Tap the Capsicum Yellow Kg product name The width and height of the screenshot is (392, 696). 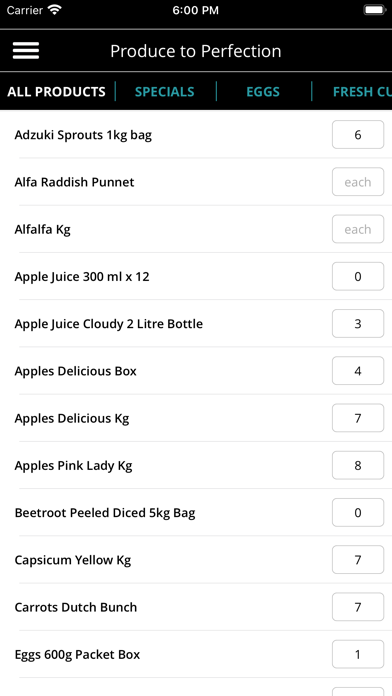tap(73, 560)
